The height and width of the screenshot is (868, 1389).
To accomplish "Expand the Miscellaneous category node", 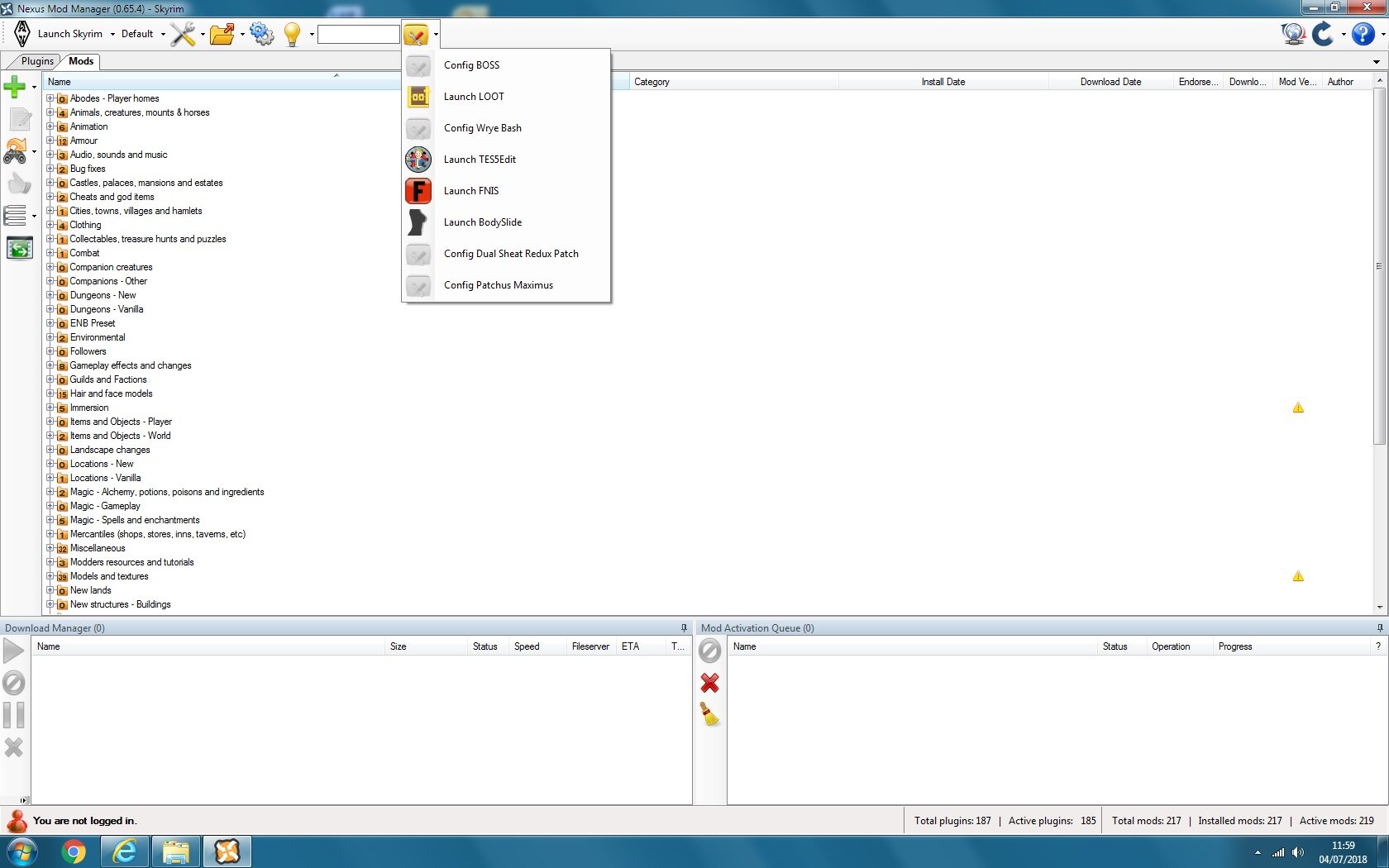I will 50,548.
